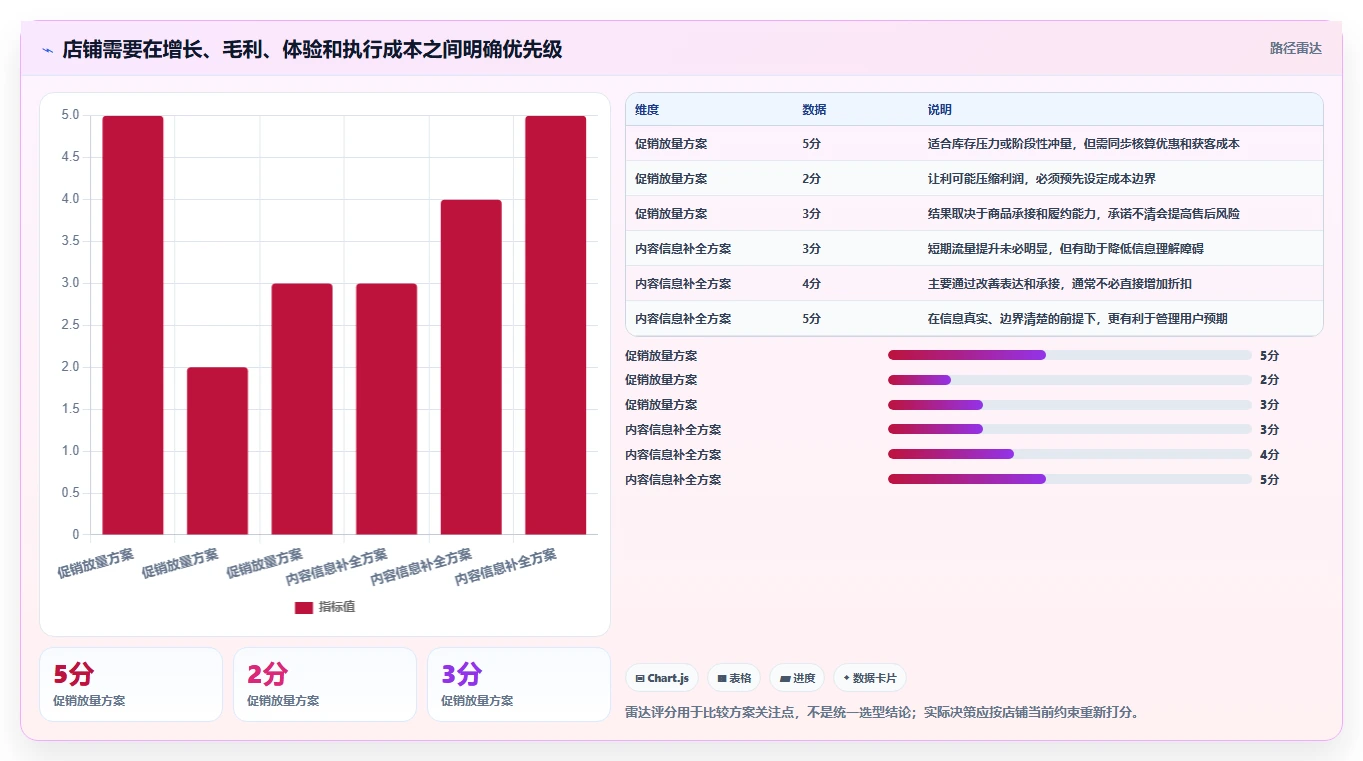Click the 促销放量方案 bar reaching 5.0
This screenshot has height=761, width=1363.
(x=133, y=325)
